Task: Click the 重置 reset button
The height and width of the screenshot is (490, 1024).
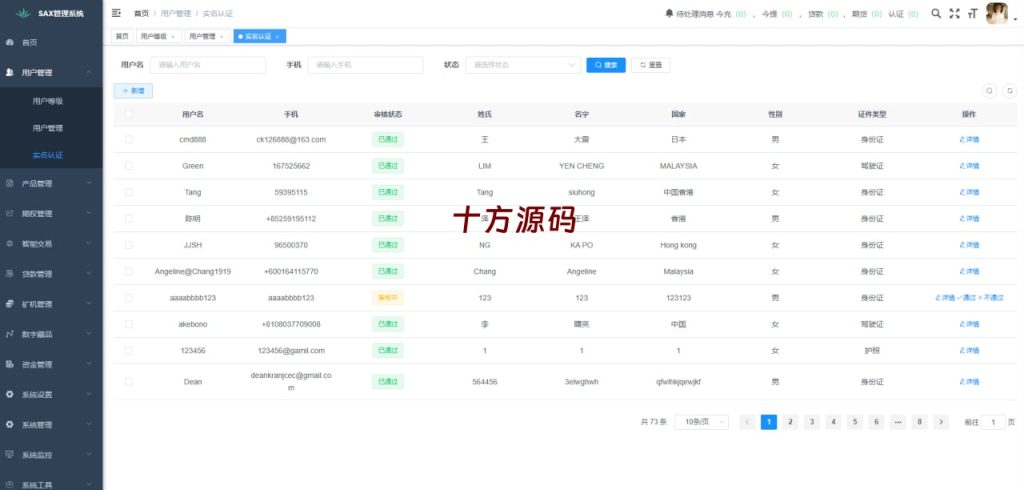Action: pyautogui.click(x=650, y=65)
